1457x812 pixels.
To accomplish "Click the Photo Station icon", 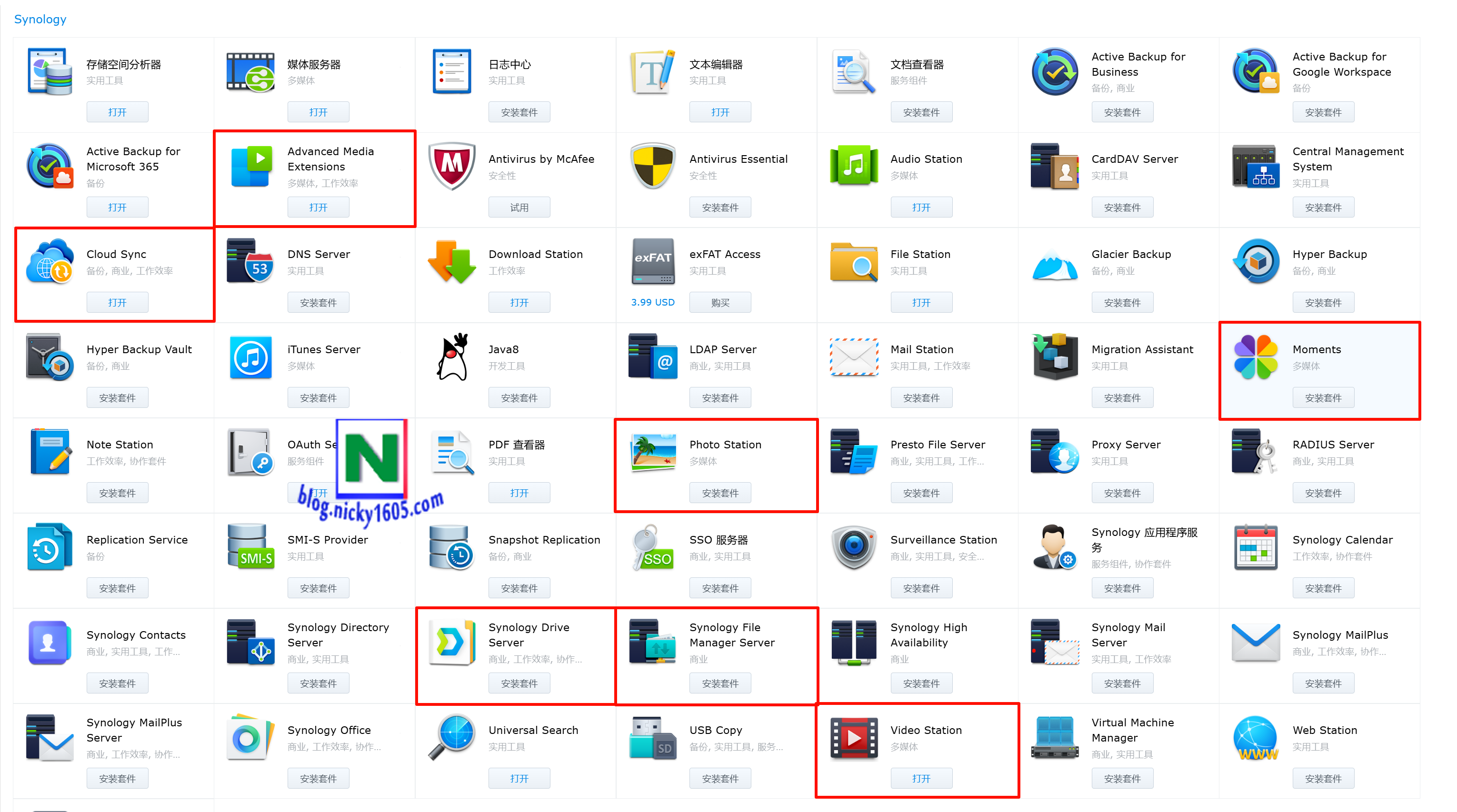I will click(653, 452).
